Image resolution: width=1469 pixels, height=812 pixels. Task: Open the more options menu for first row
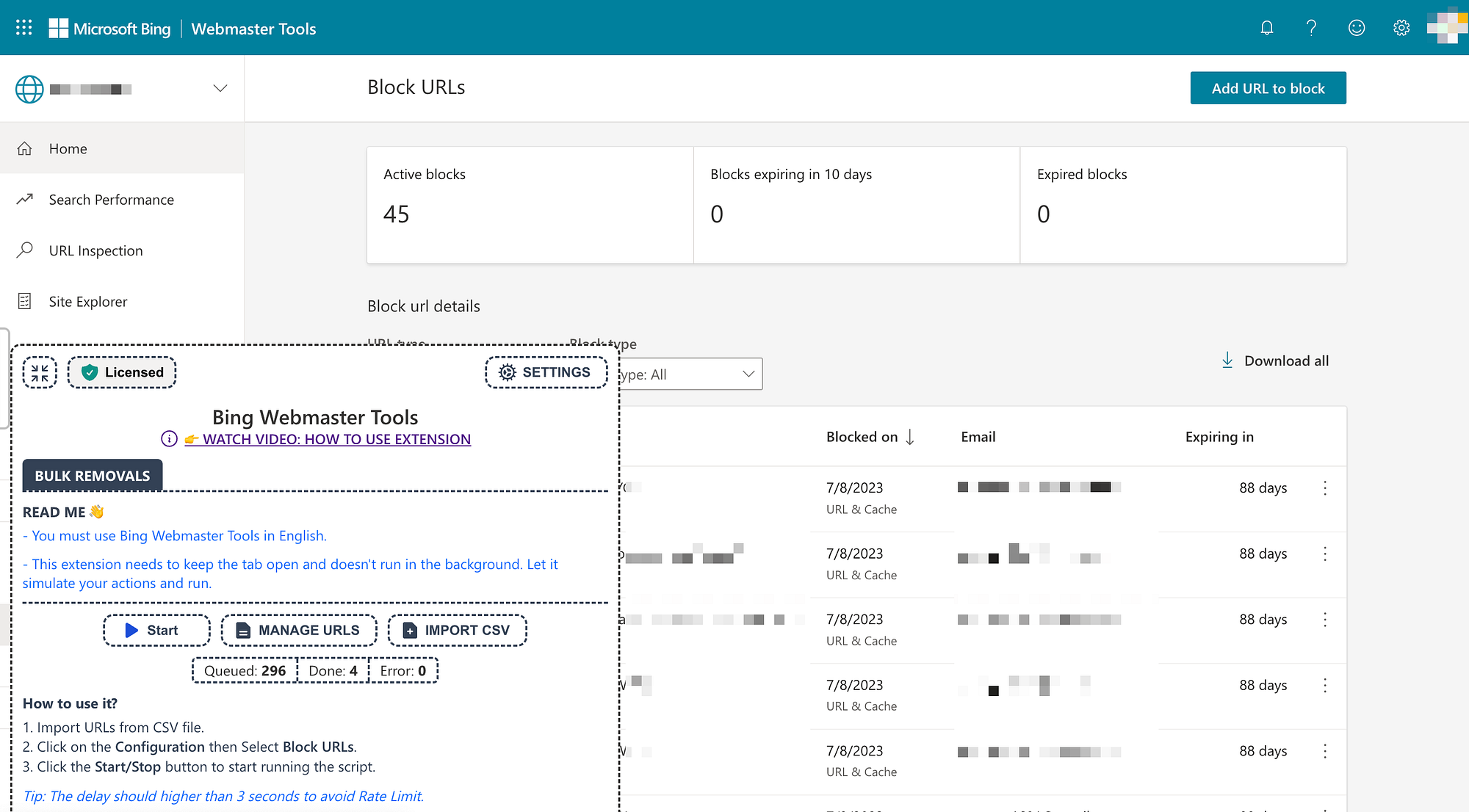coord(1325,488)
